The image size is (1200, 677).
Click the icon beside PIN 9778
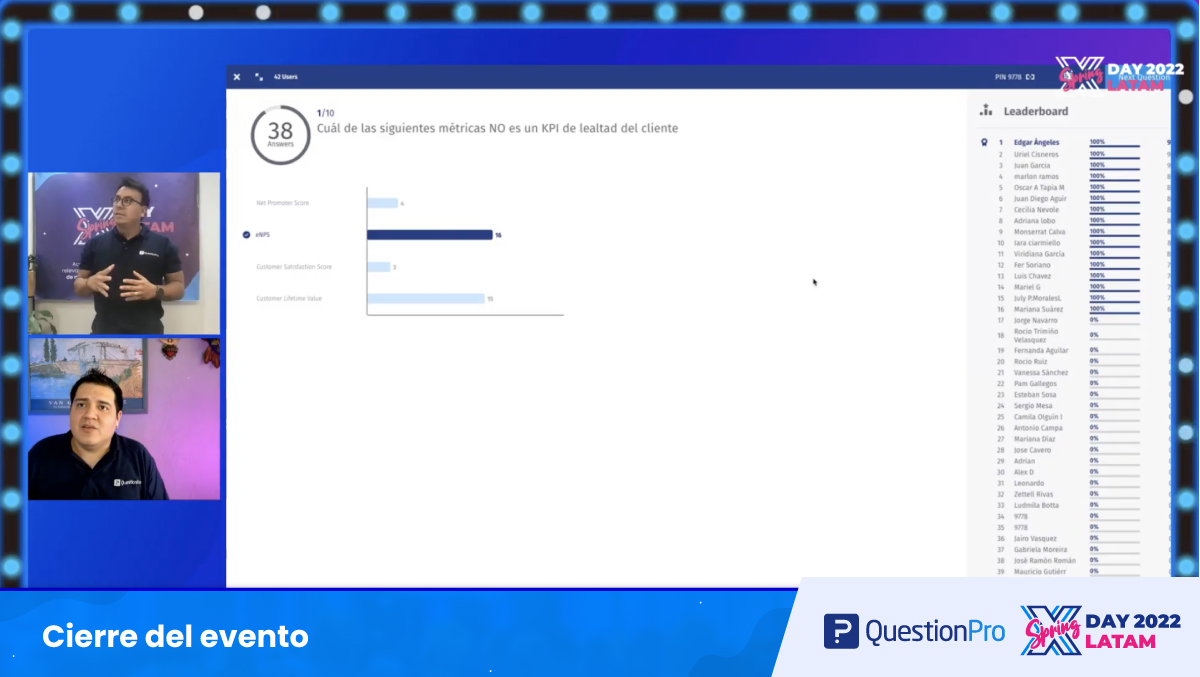1031,77
